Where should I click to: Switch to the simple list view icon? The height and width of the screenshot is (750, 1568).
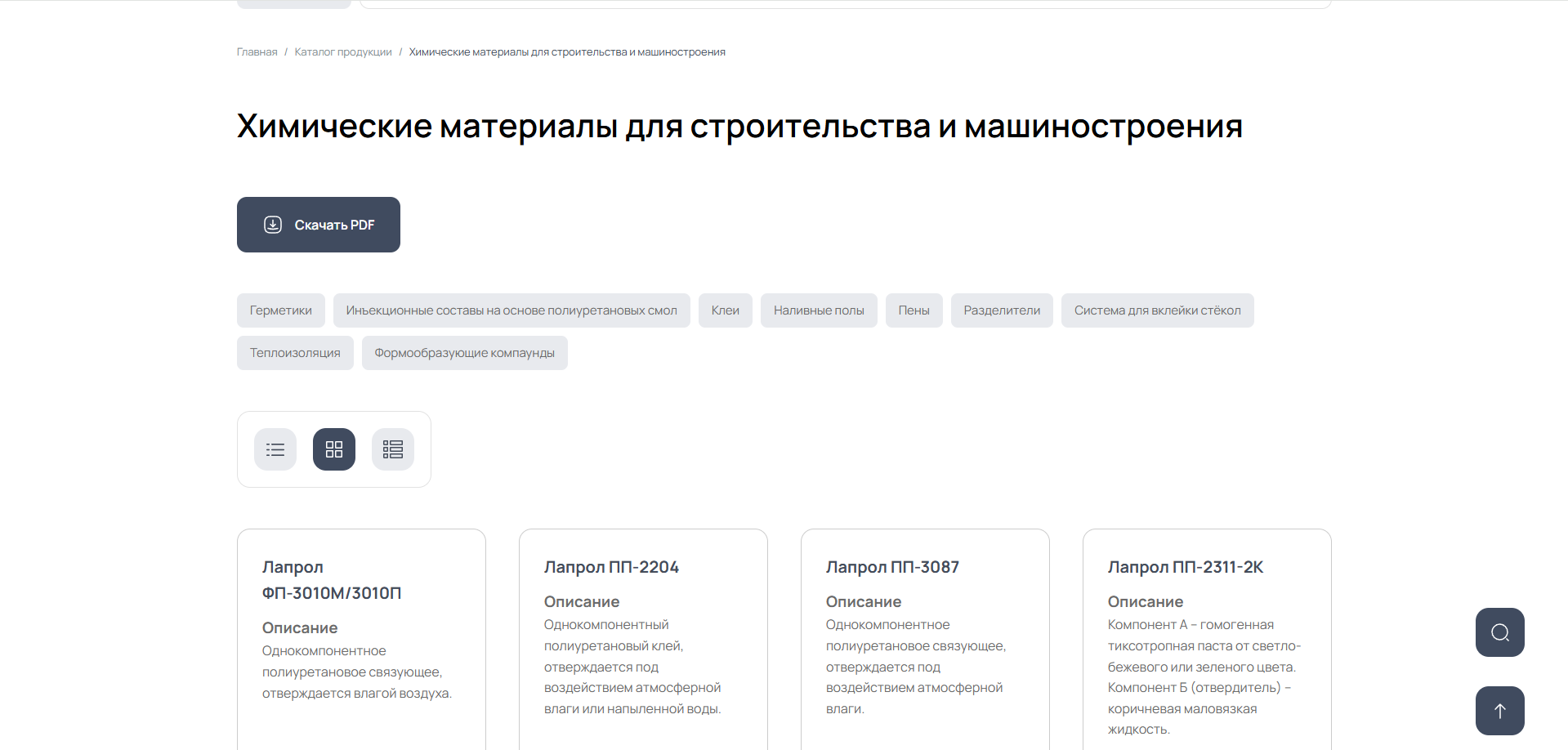[275, 449]
